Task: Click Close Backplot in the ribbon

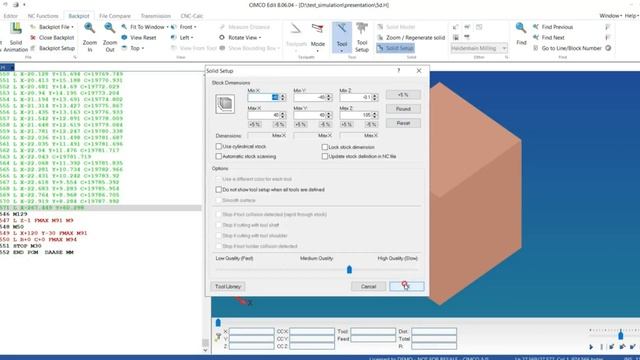Action: pyautogui.click(x=52, y=38)
